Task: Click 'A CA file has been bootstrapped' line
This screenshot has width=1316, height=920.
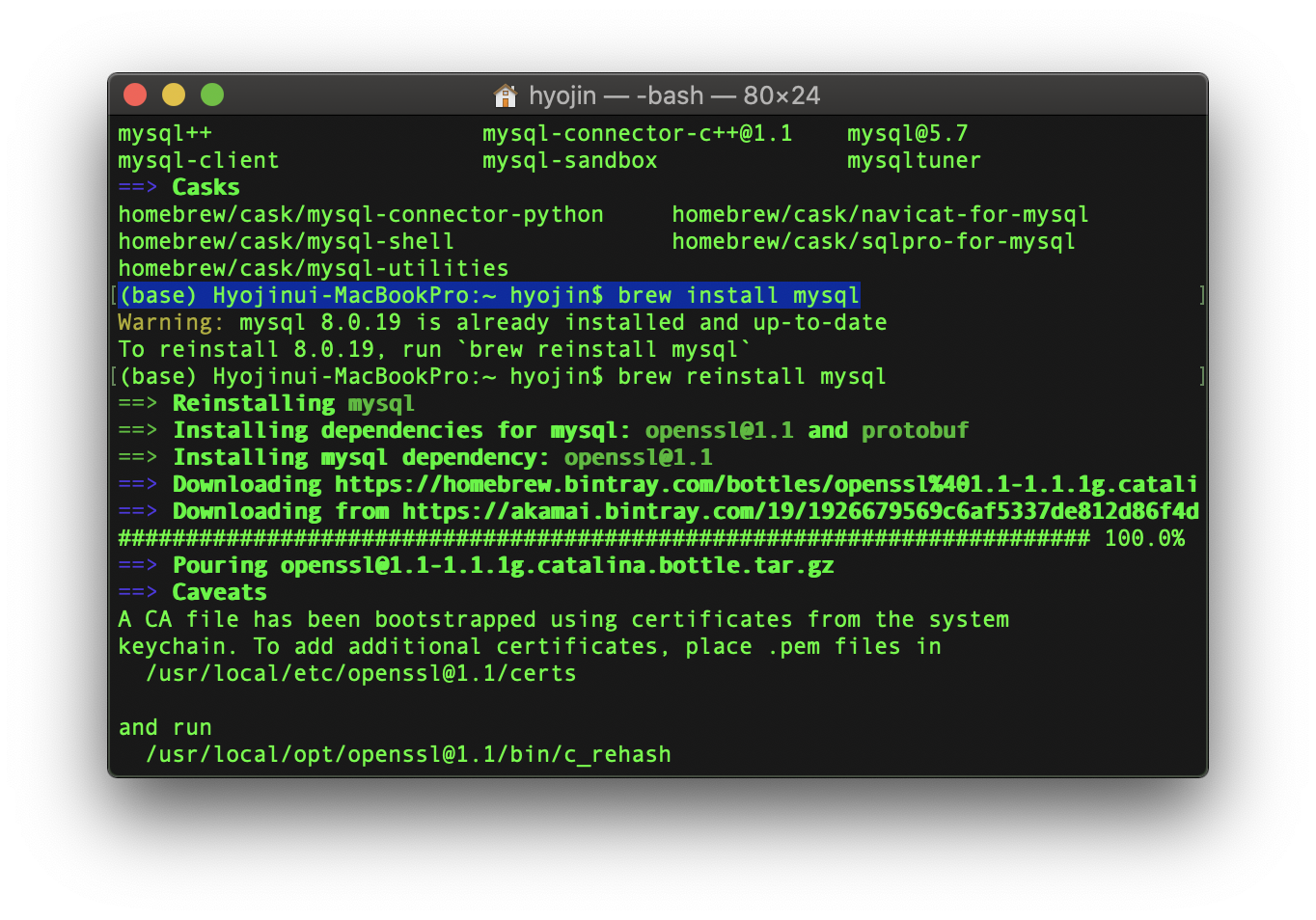Action: pyautogui.click(x=563, y=619)
